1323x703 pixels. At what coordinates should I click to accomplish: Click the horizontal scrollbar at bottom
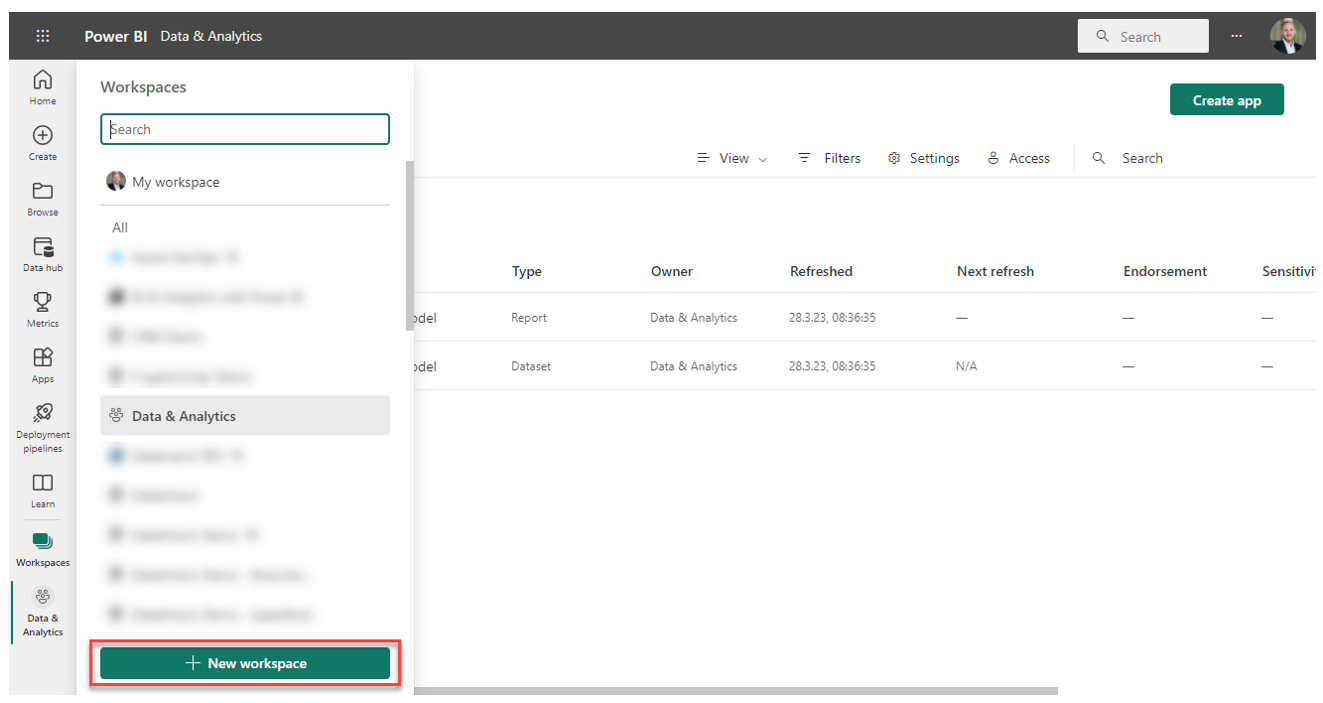pyautogui.click(x=736, y=691)
